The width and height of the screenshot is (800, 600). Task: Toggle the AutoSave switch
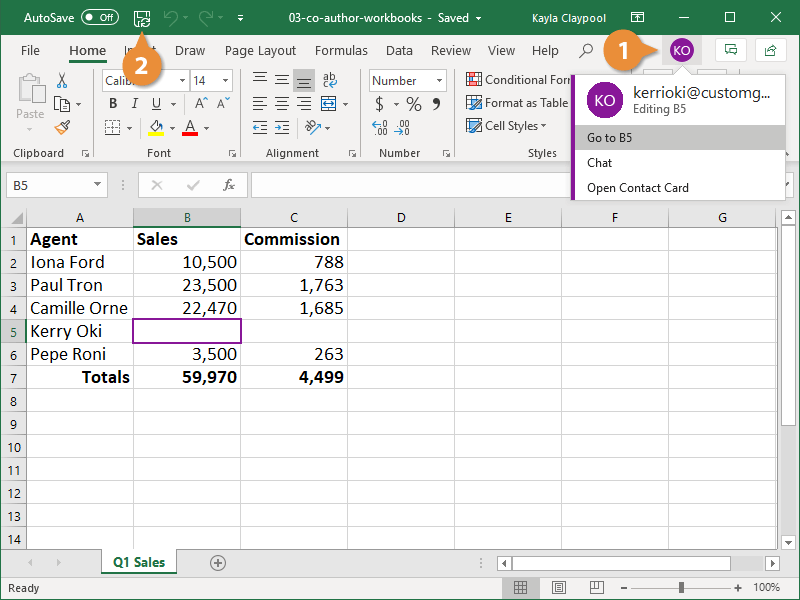pyautogui.click(x=99, y=18)
